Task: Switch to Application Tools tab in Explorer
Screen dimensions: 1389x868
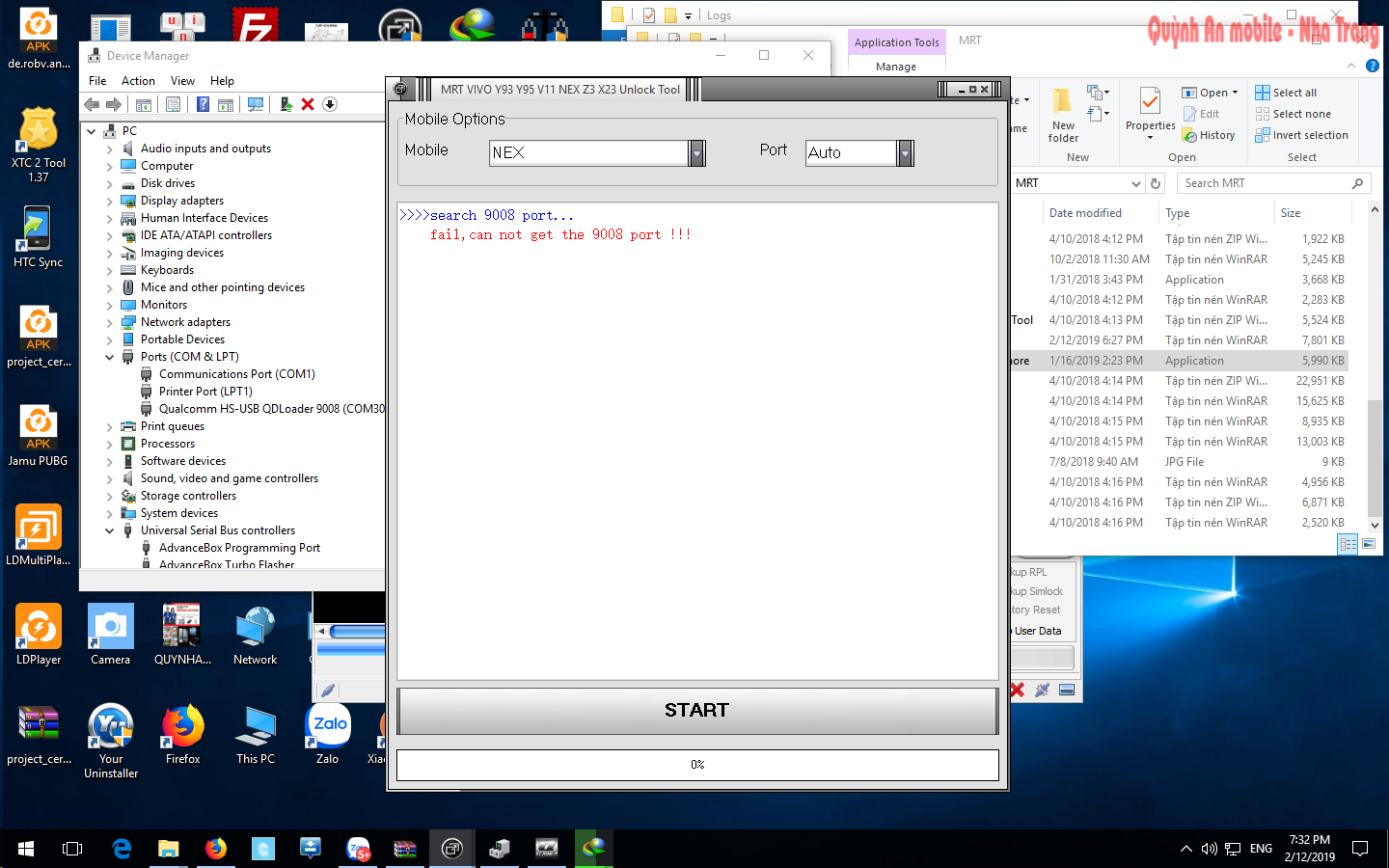Action: [x=896, y=42]
